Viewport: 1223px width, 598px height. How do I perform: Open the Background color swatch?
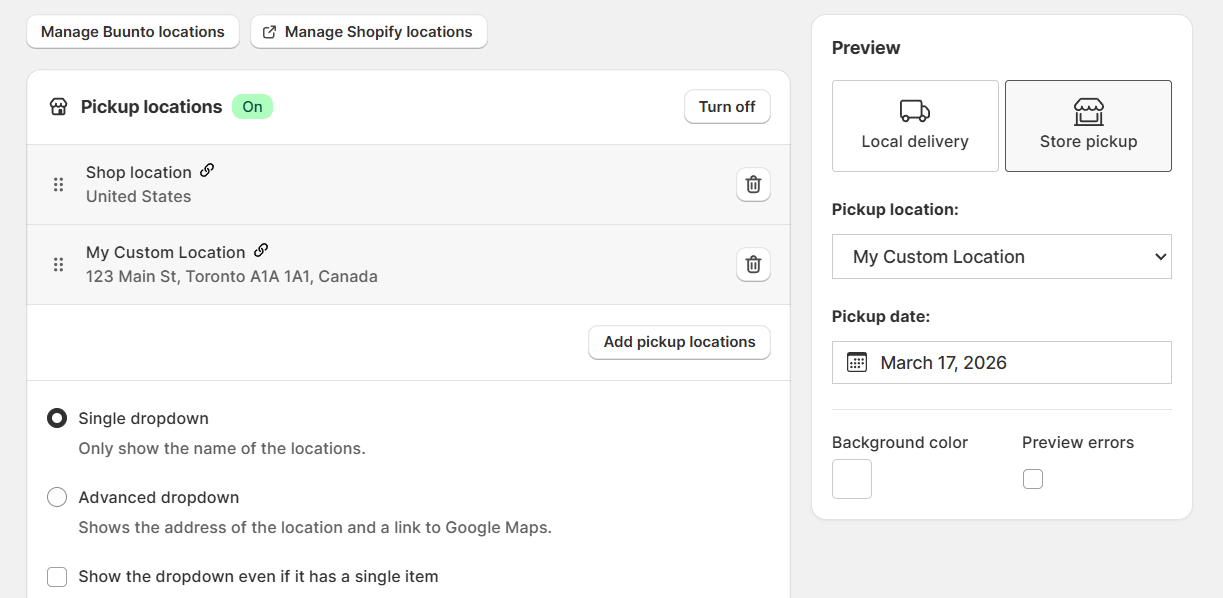852,479
